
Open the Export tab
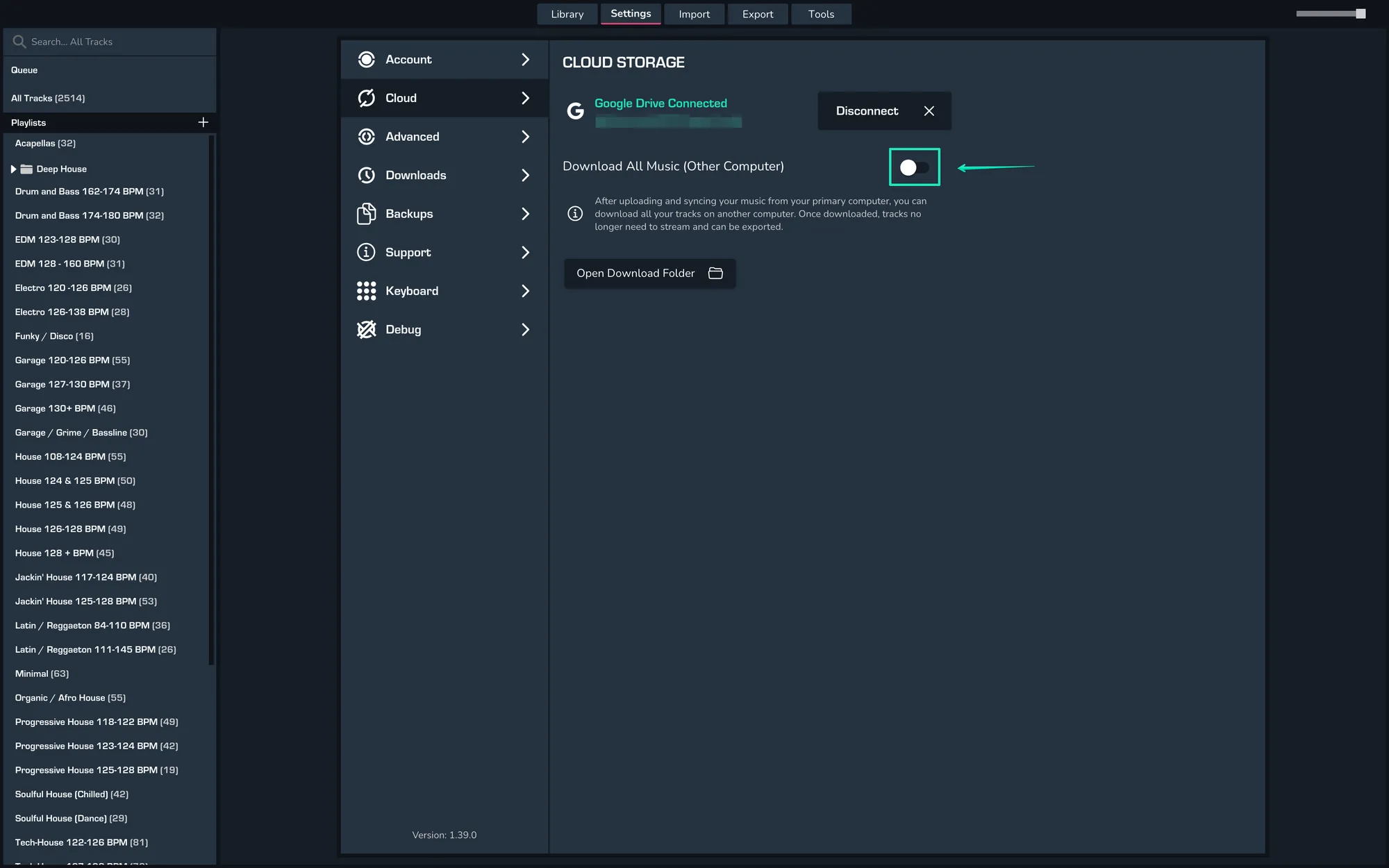[757, 14]
